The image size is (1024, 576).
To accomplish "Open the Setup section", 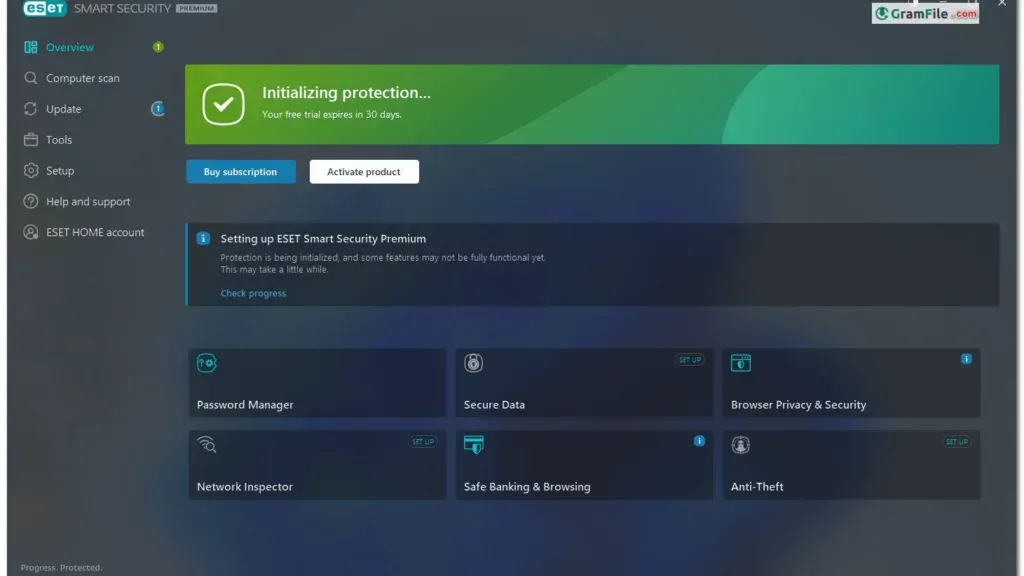I will (59, 170).
